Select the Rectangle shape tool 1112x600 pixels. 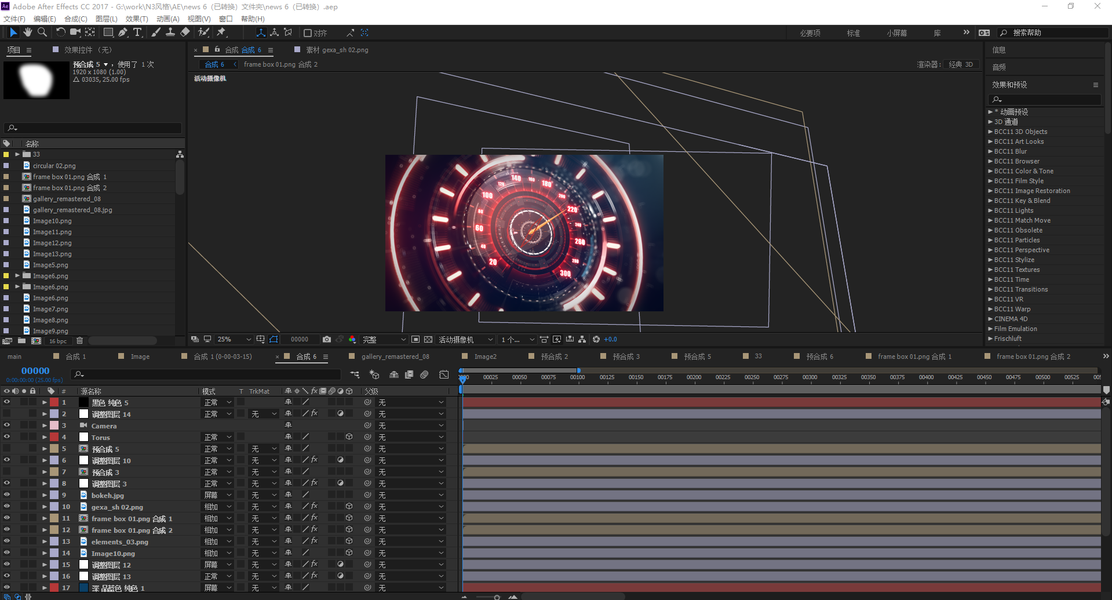(109, 33)
